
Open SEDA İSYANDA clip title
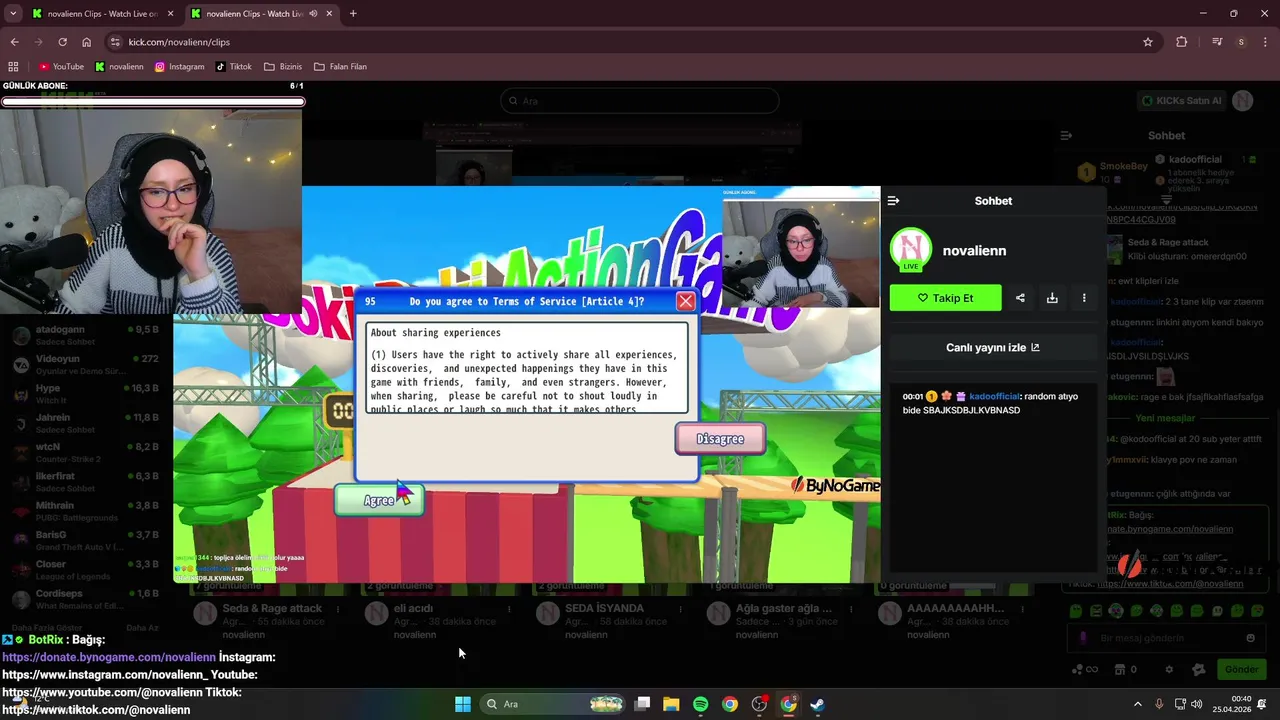coord(604,608)
